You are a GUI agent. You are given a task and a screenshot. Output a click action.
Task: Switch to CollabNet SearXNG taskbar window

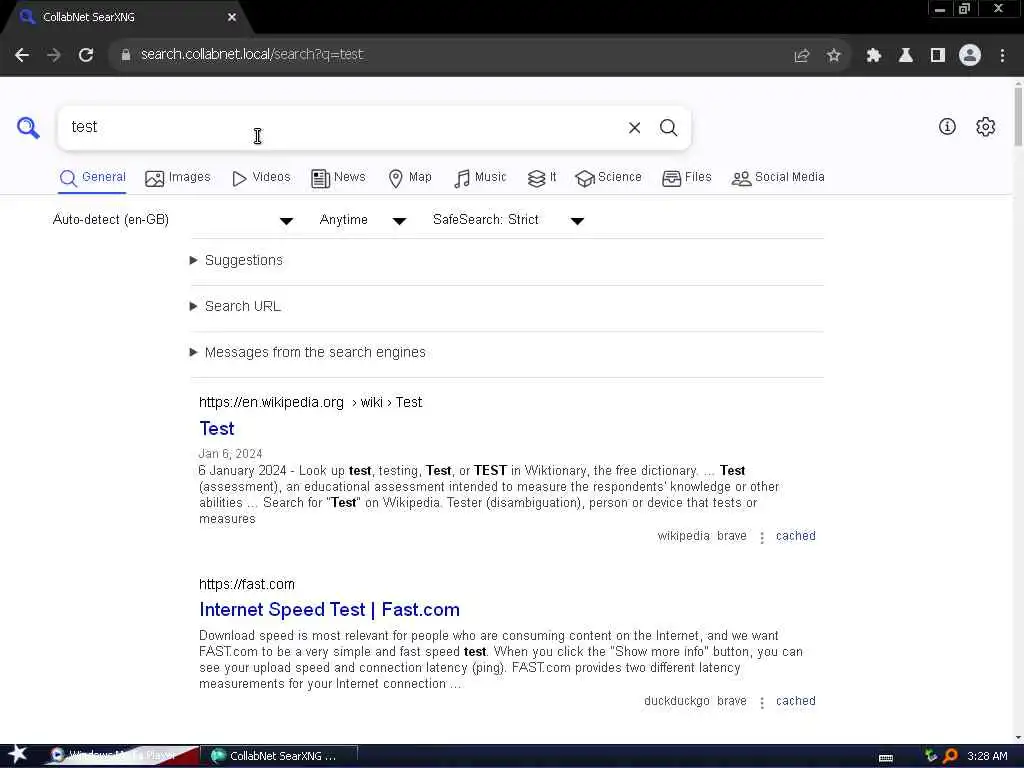(x=281, y=756)
